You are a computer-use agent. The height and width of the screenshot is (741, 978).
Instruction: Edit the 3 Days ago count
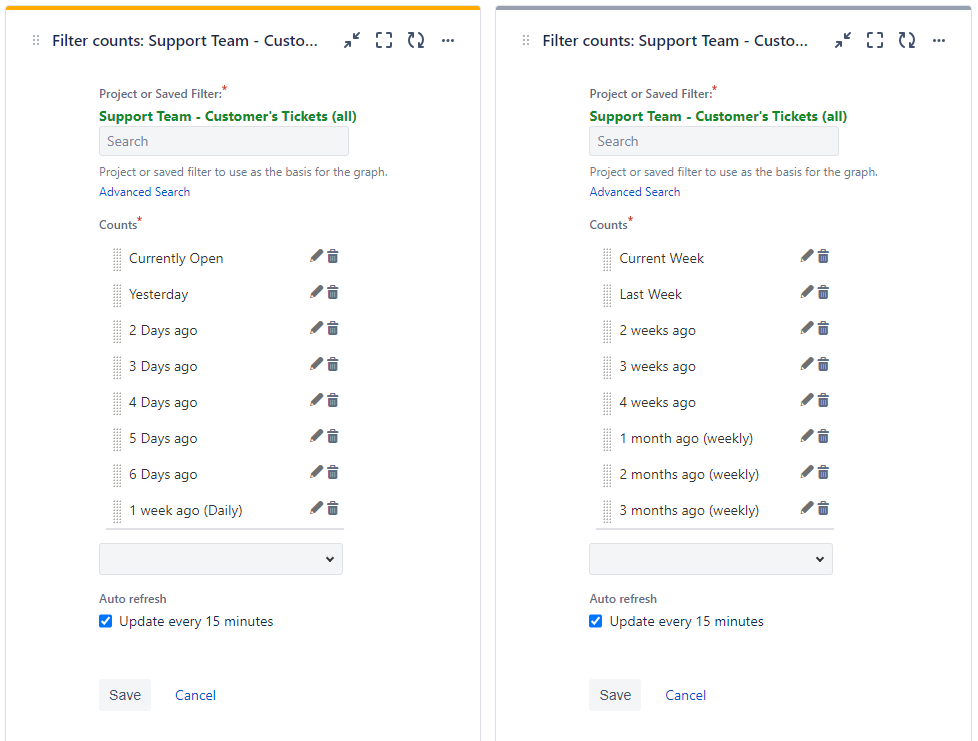(316, 364)
